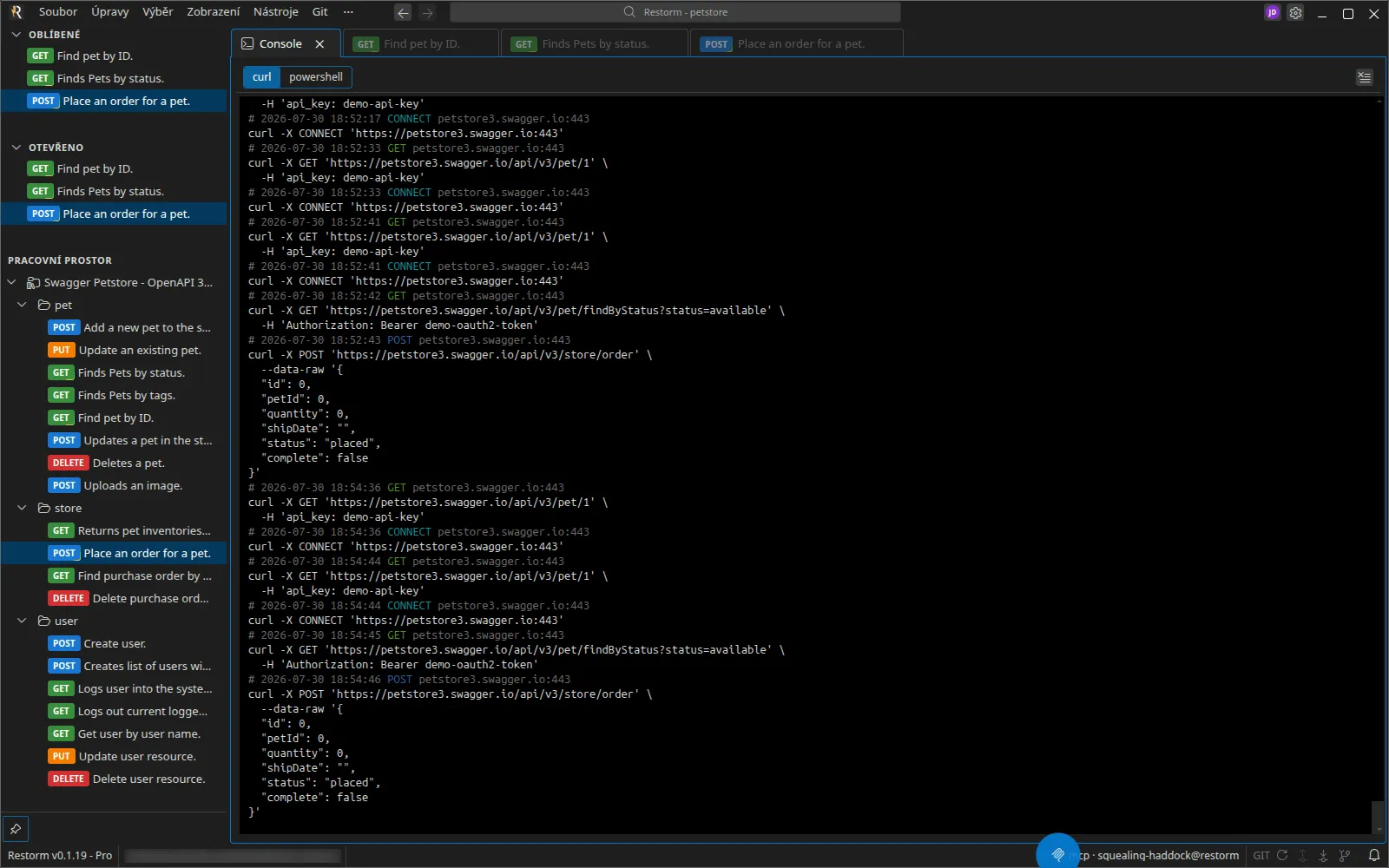
Task: Click the clear console icon
Action: [x=1365, y=77]
